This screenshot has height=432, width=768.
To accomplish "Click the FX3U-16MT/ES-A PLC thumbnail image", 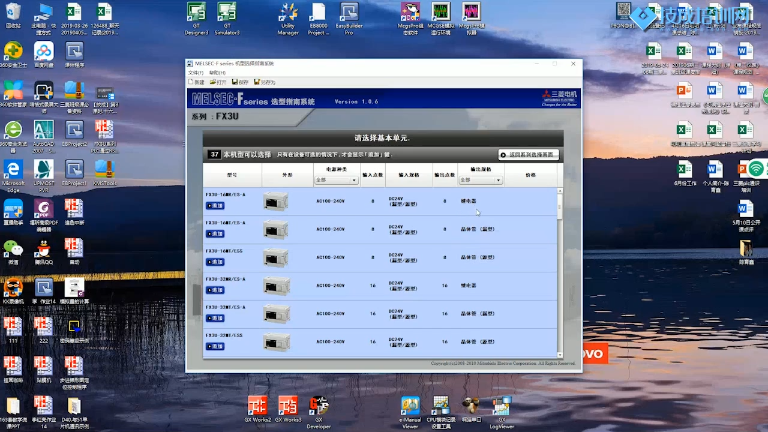I will pos(276,230).
